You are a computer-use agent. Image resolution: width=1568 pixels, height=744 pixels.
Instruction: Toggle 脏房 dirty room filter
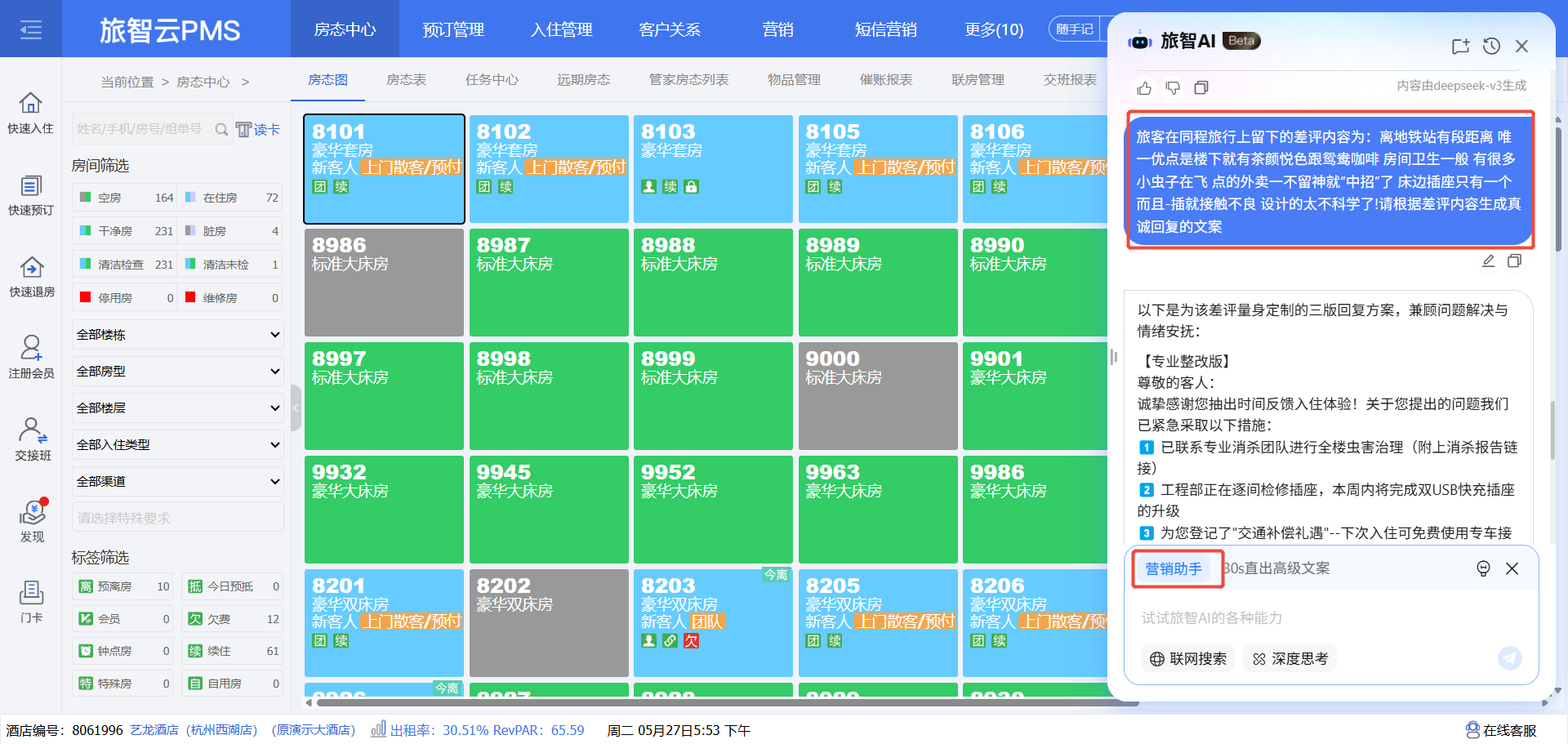pyautogui.click(x=231, y=231)
